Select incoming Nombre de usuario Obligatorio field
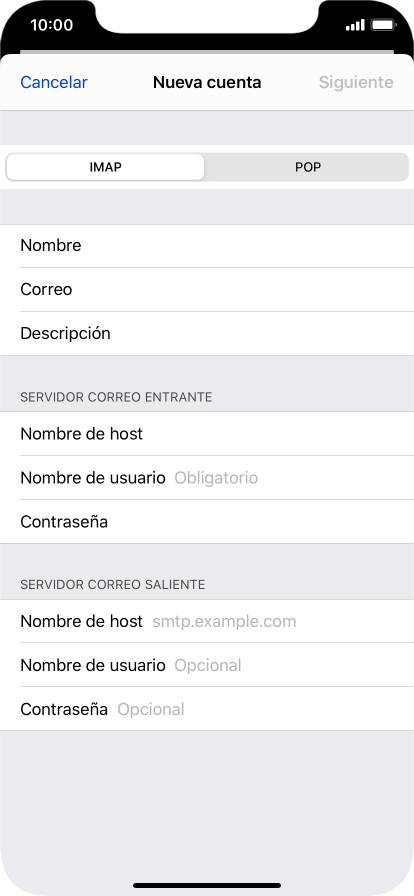This screenshot has width=414, height=896. 207,478
